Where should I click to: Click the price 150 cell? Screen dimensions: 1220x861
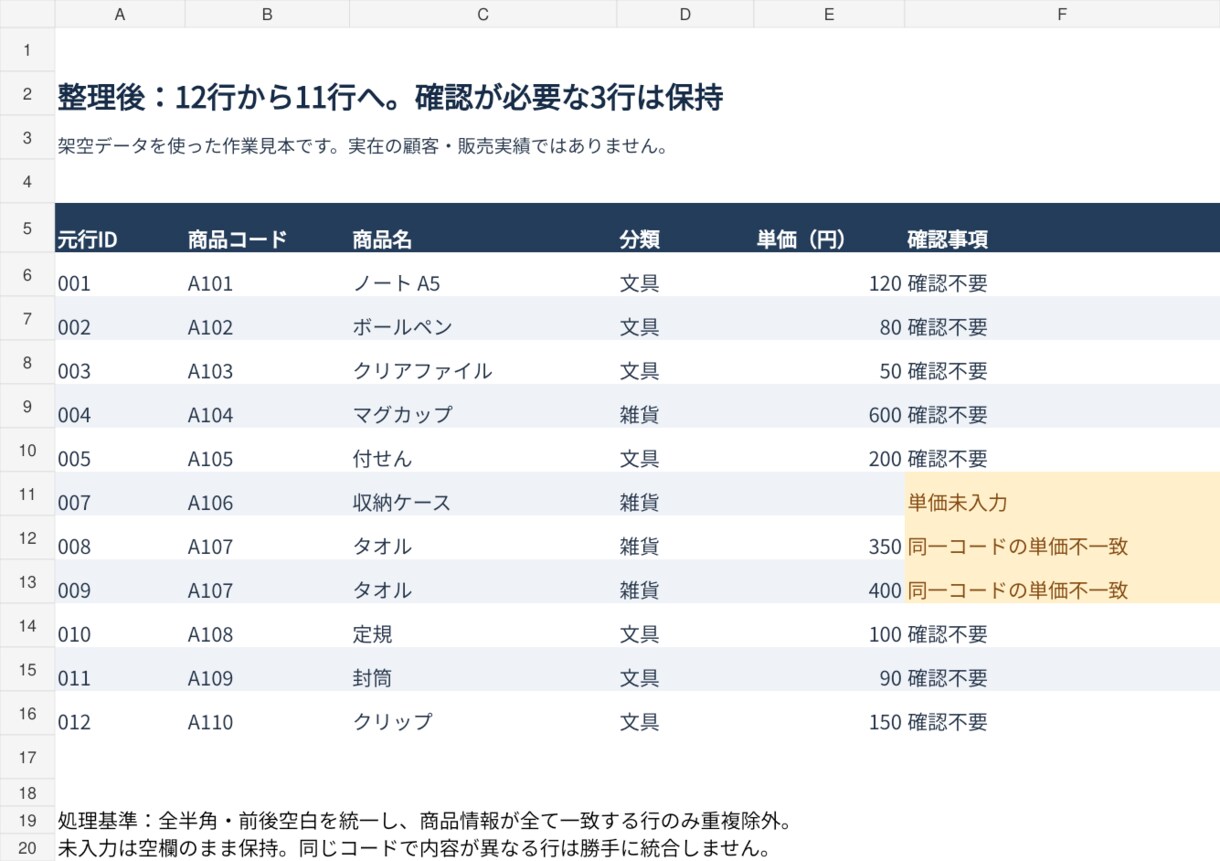[x=829, y=714]
